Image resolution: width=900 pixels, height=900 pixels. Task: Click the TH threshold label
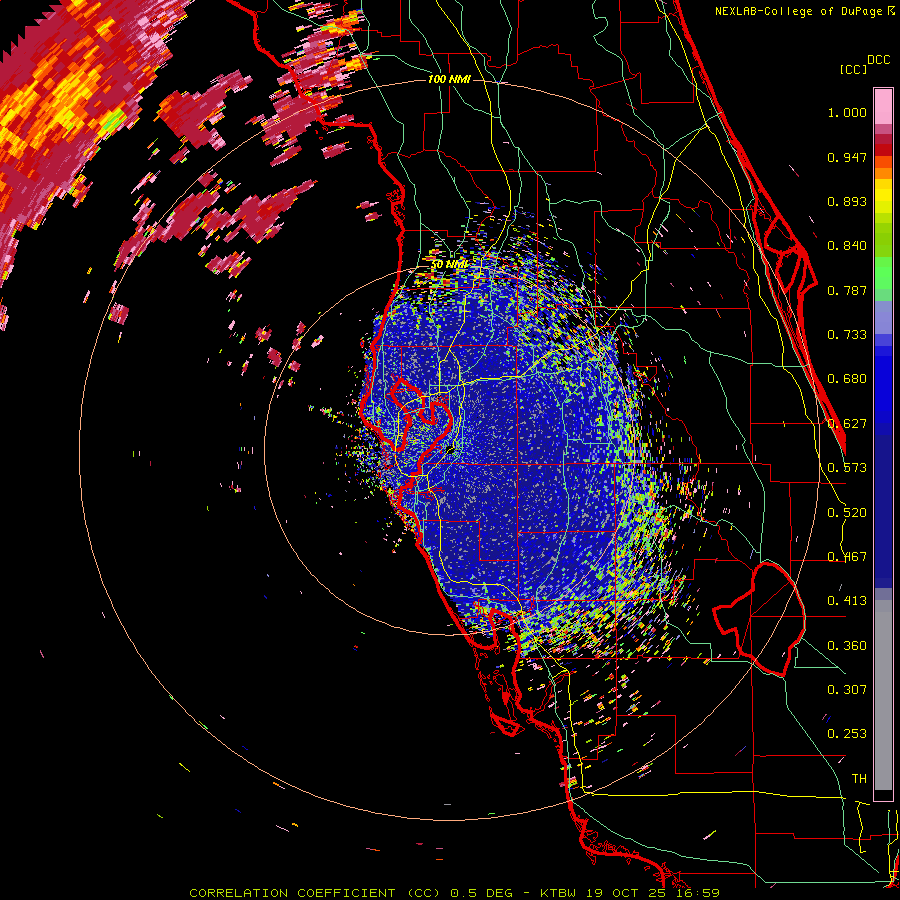tap(859, 779)
